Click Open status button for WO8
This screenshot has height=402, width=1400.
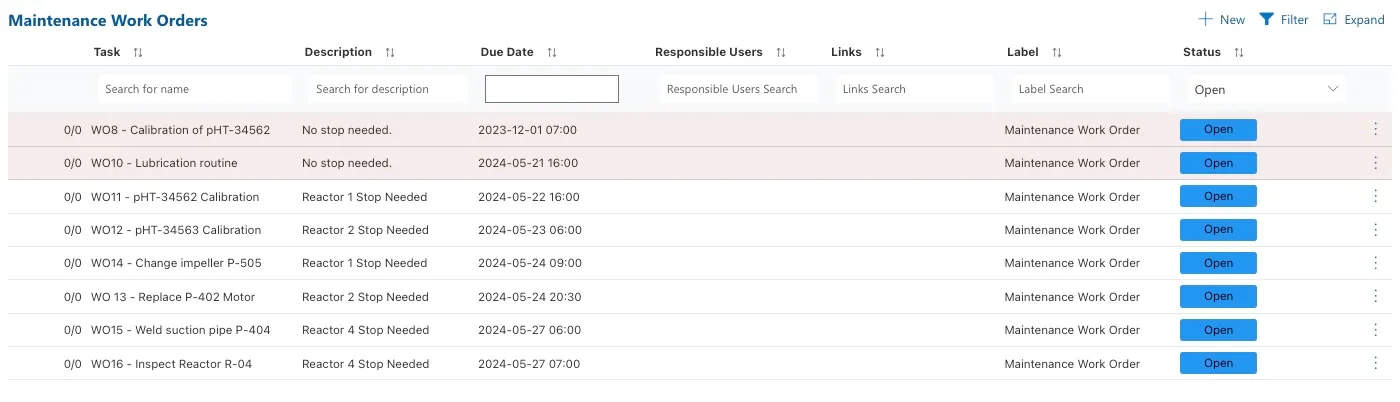1218,130
